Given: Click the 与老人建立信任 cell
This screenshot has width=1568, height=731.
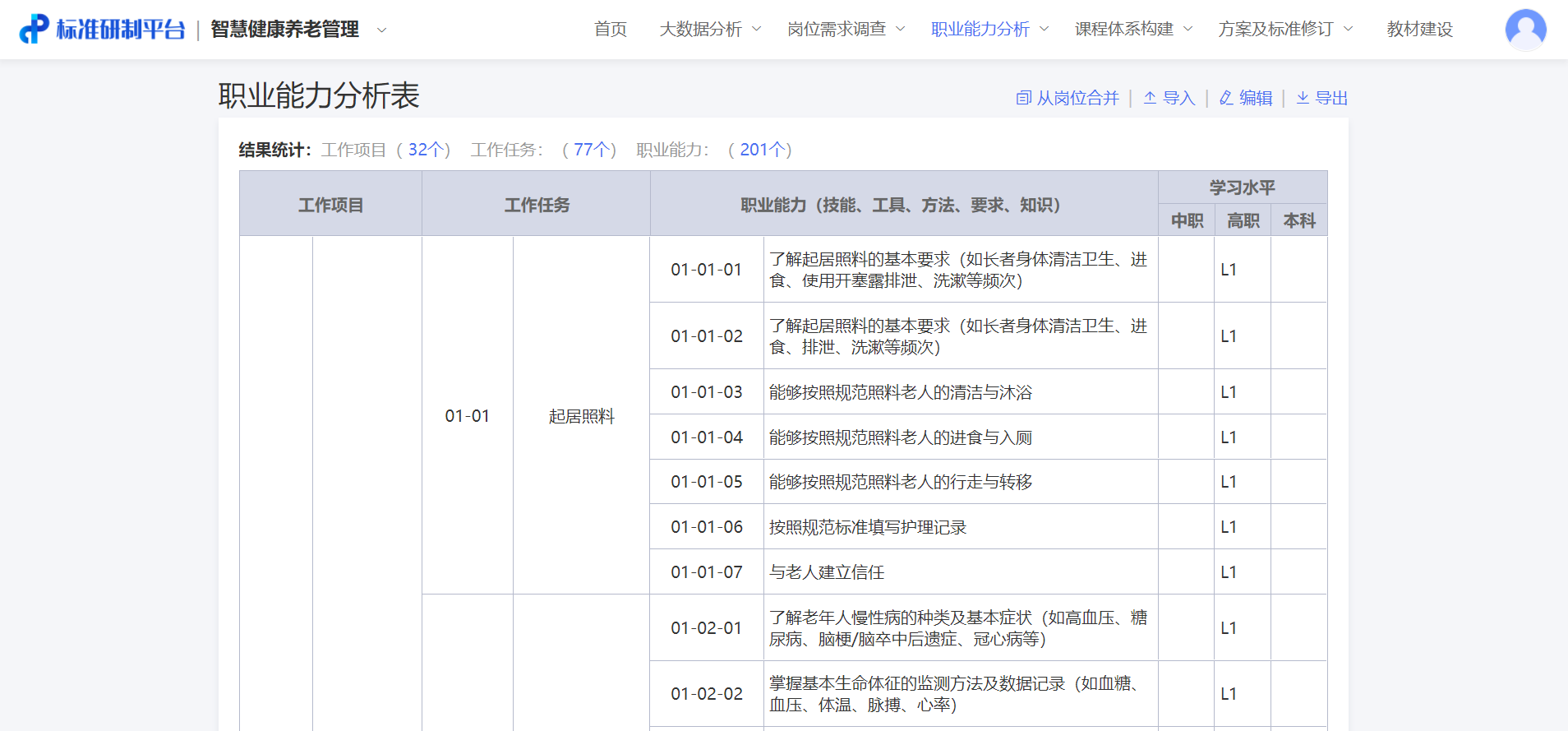Looking at the screenshot, I should [x=961, y=572].
